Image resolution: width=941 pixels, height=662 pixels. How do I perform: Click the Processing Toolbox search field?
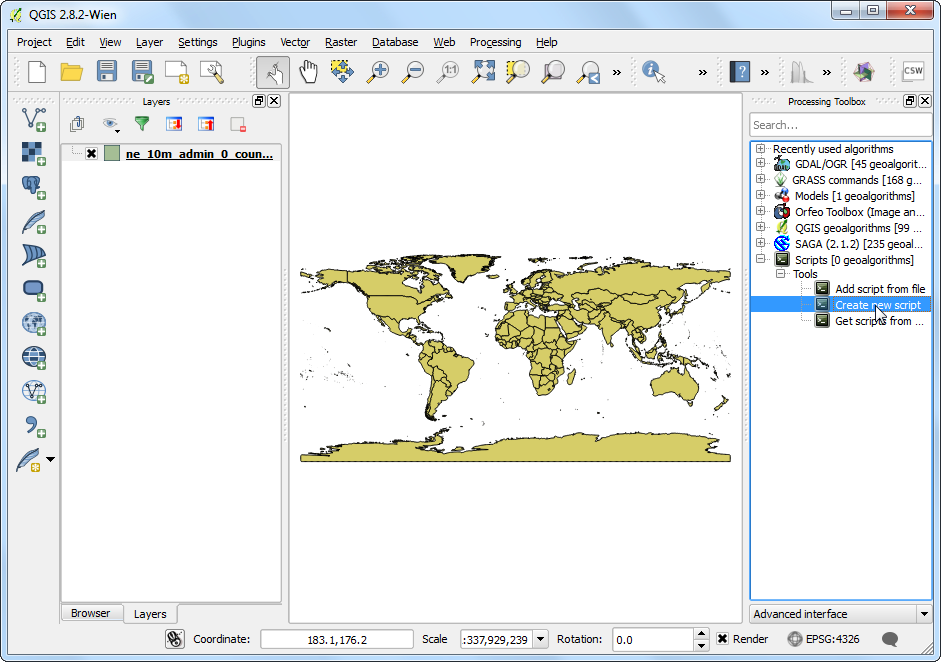[840, 125]
